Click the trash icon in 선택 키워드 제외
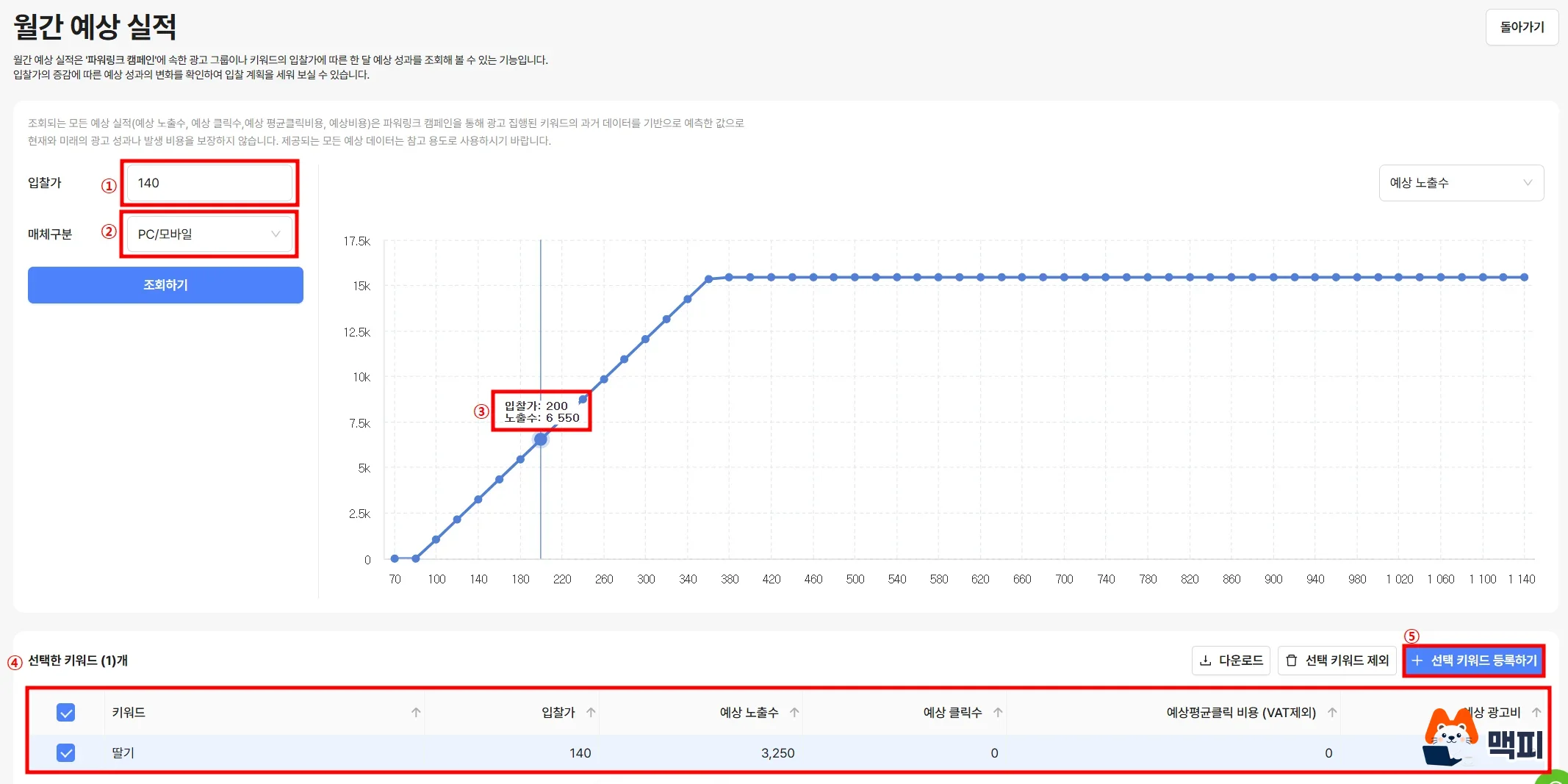 [x=1292, y=661]
